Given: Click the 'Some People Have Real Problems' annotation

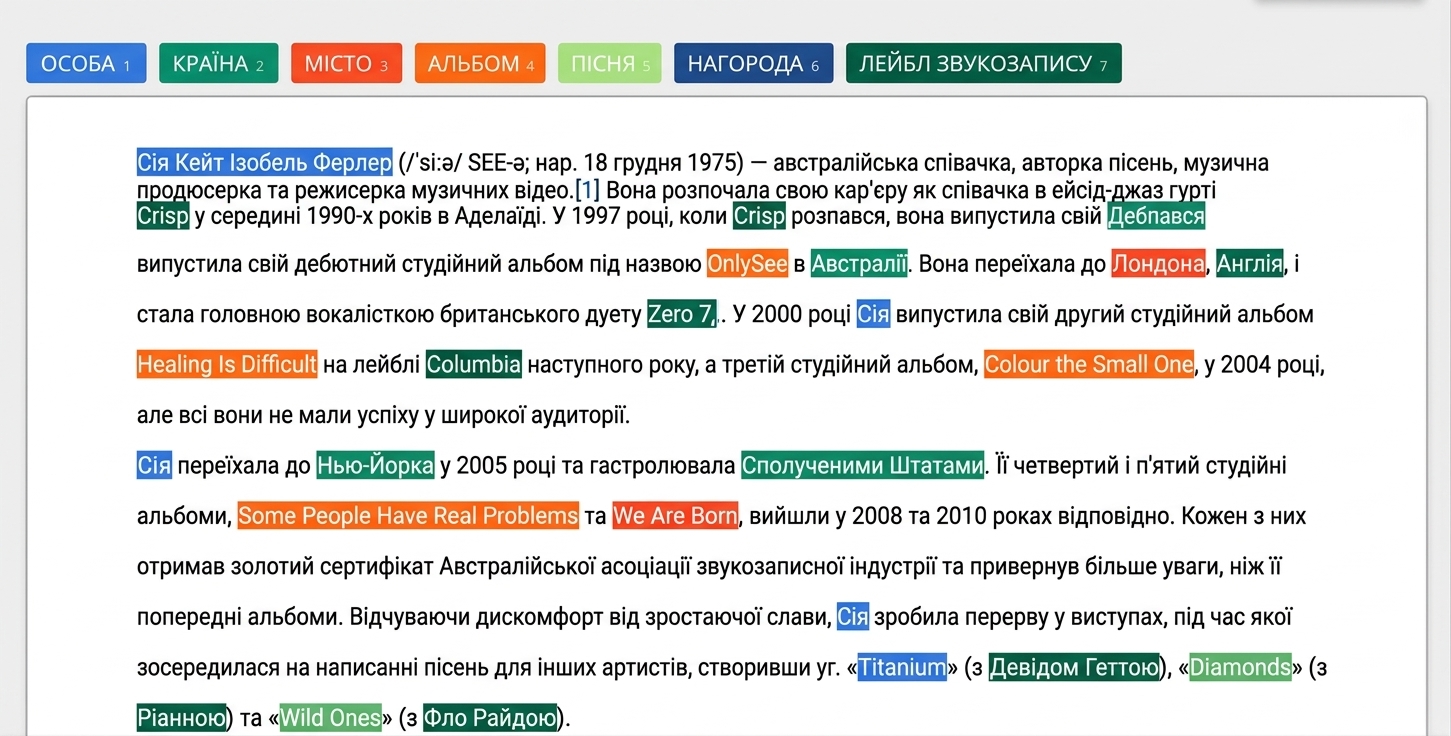Looking at the screenshot, I should click(408, 516).
